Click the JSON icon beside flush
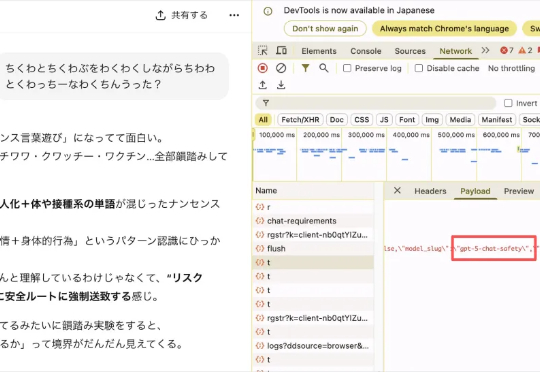 pos(260,248)
